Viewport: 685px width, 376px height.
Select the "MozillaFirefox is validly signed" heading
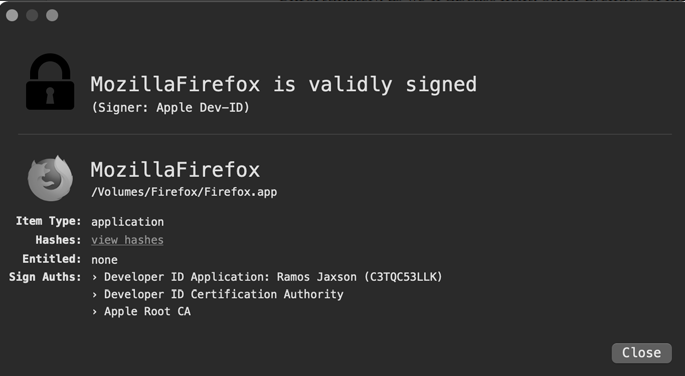[x=284, y=84]
